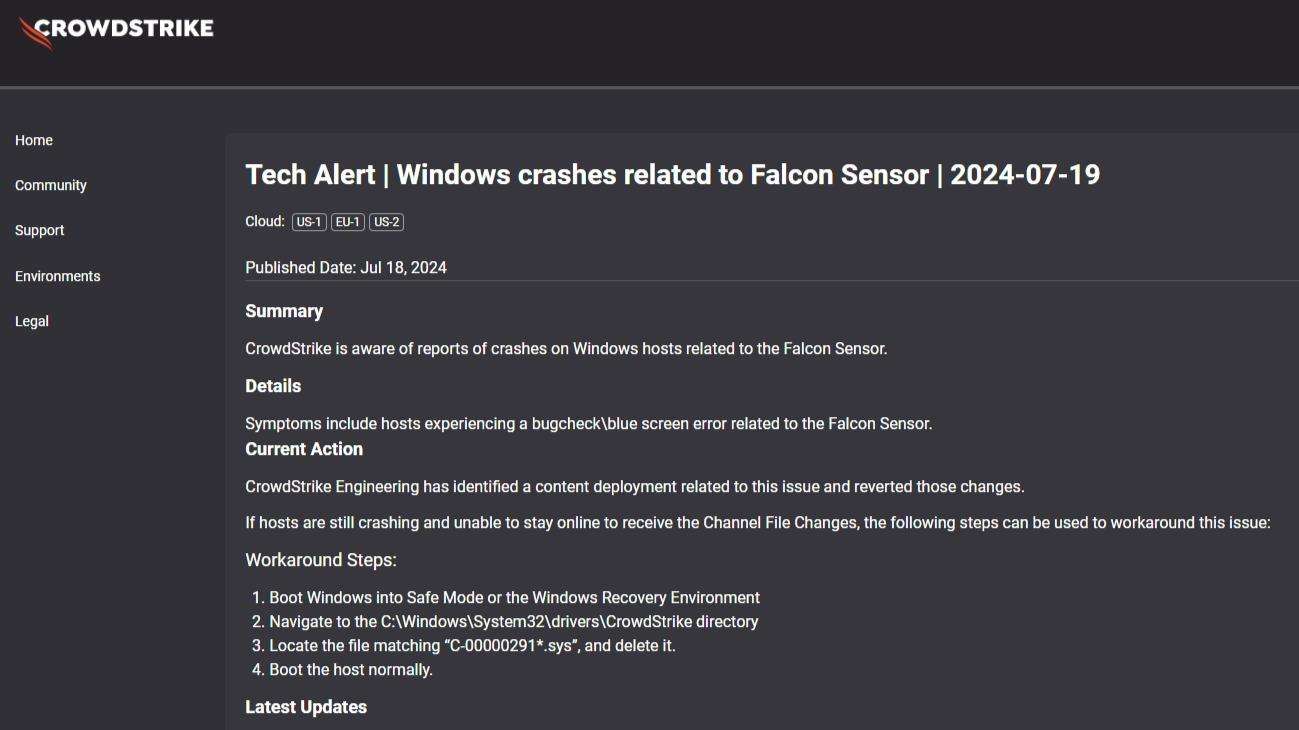Open the Legal sidebar link
Image resolution: width=1299 pixels, height=730 pixels.
point(32,321)
